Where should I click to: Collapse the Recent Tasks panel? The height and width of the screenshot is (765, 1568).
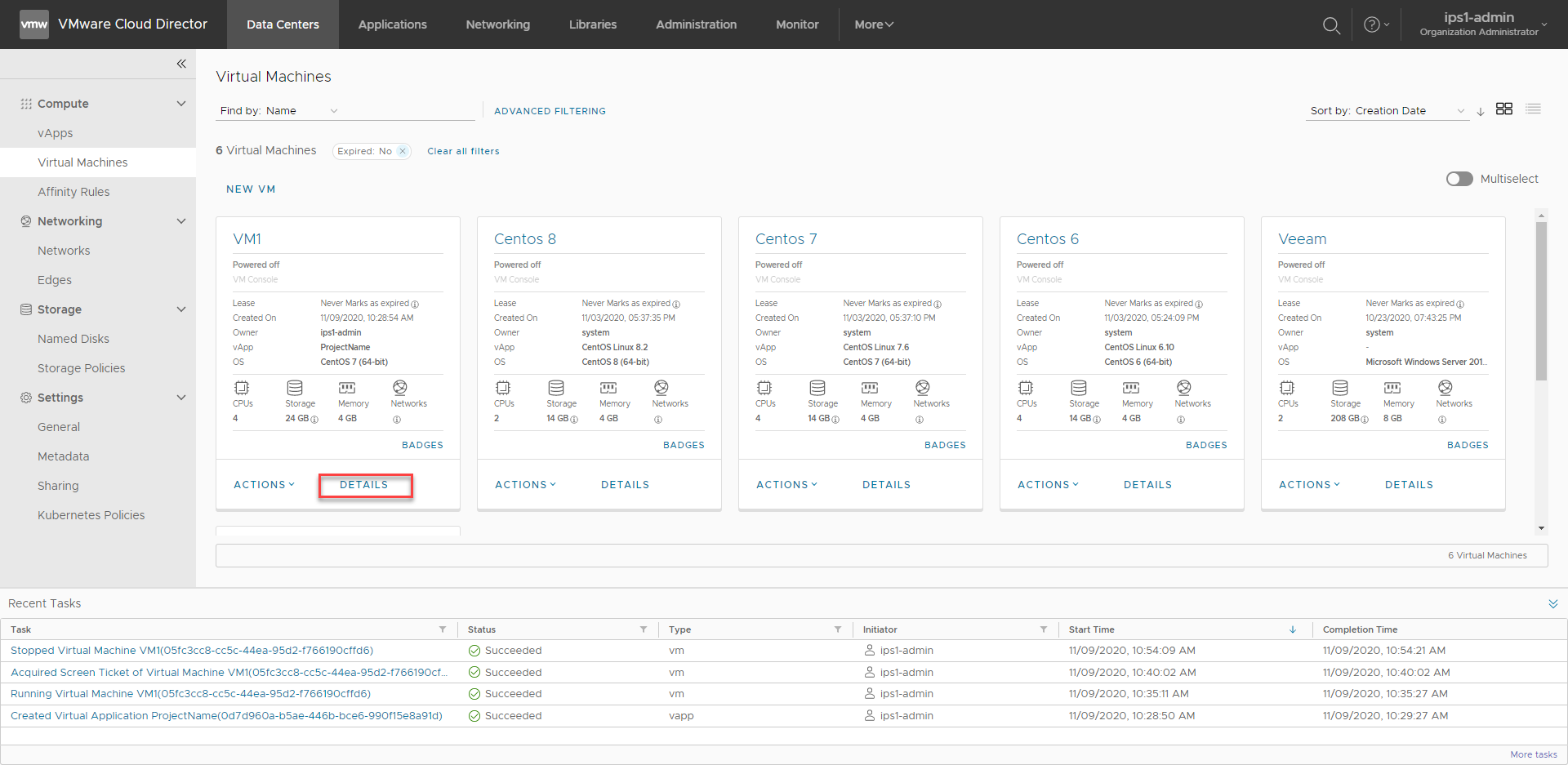click(1552, 604)
